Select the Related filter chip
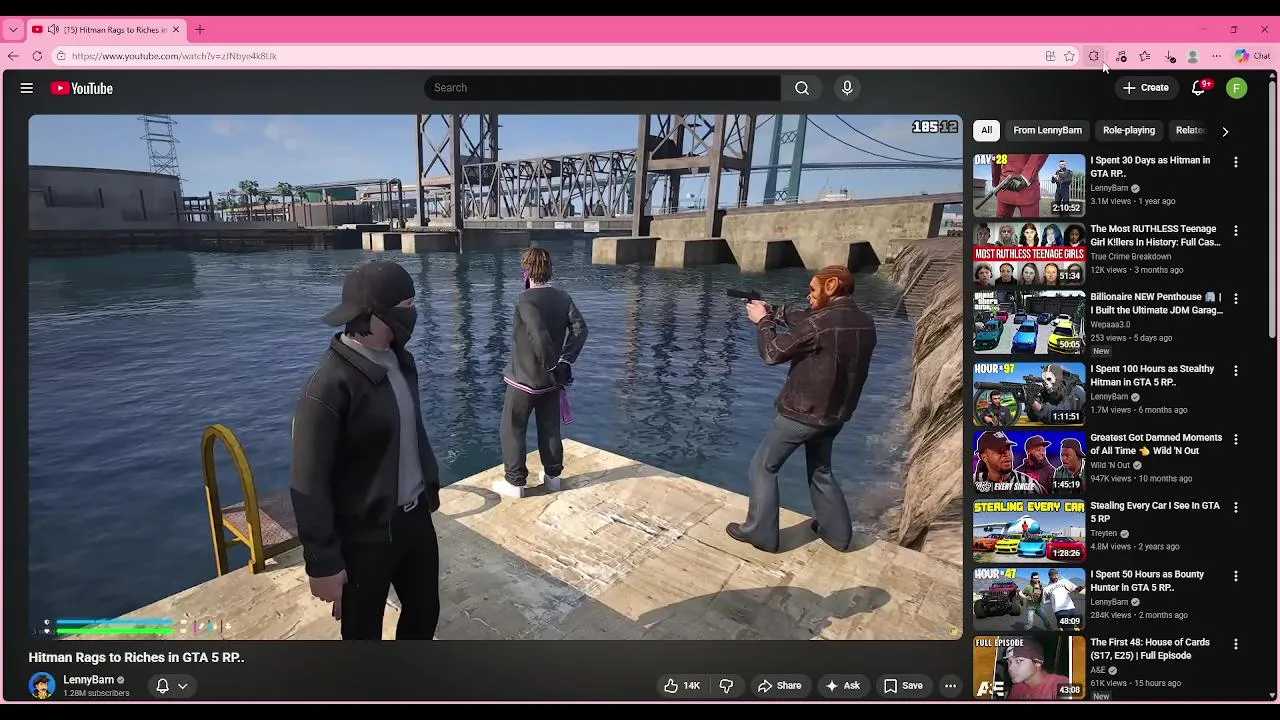This screenshot has height=720, width=1280. pyautogui.click(x=1190, y=130)
